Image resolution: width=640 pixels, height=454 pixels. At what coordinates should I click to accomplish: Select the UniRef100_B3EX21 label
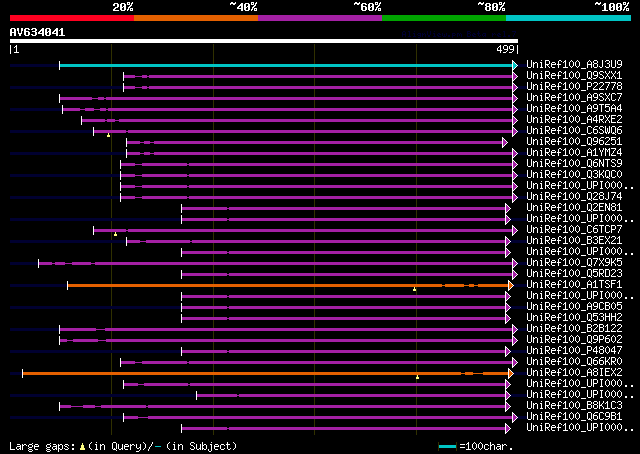tap(574, 241)
